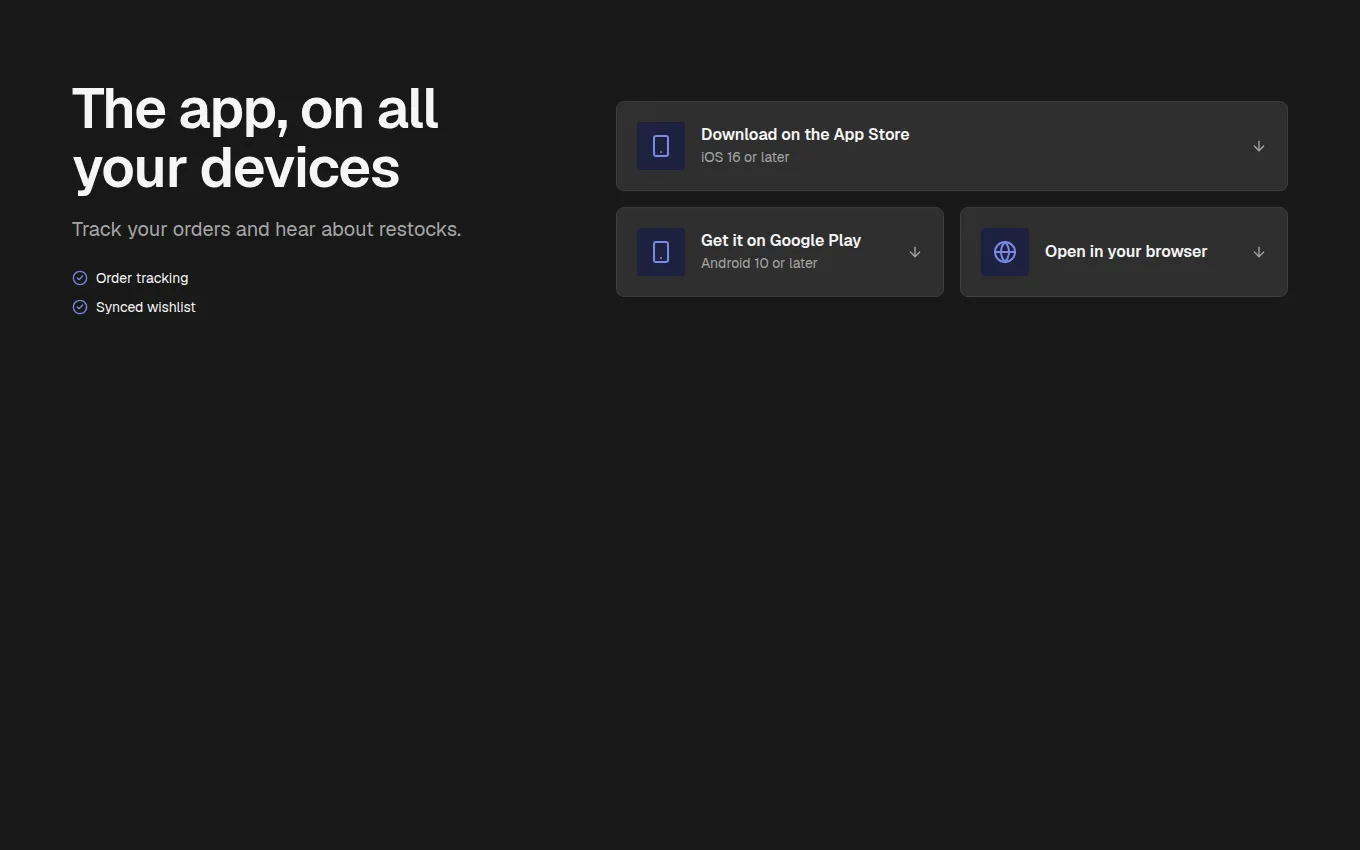Select Download on the App Store

click(952, 146)
